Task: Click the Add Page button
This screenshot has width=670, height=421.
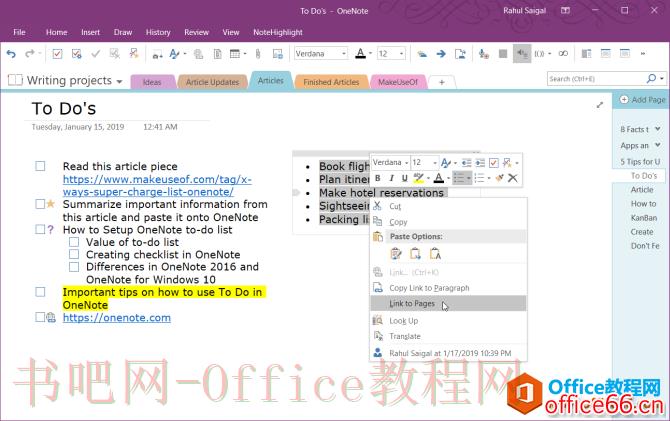Action: coord(642,100)
